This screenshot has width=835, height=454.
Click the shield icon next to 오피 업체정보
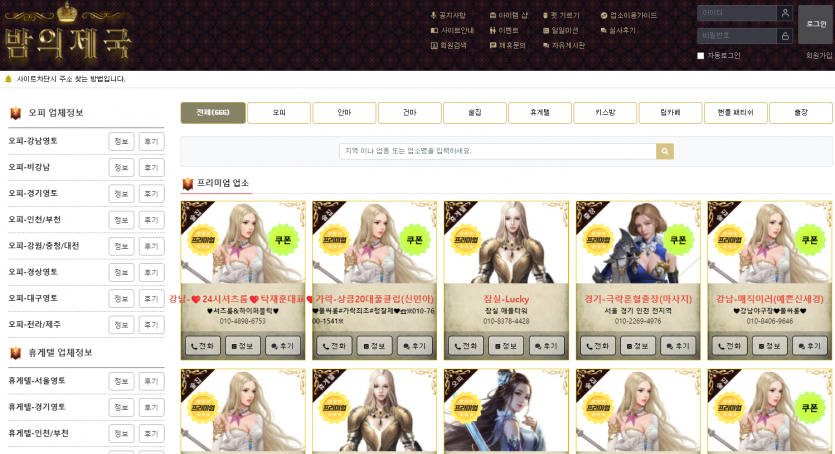pyautogui.click(x=15, y=113)
